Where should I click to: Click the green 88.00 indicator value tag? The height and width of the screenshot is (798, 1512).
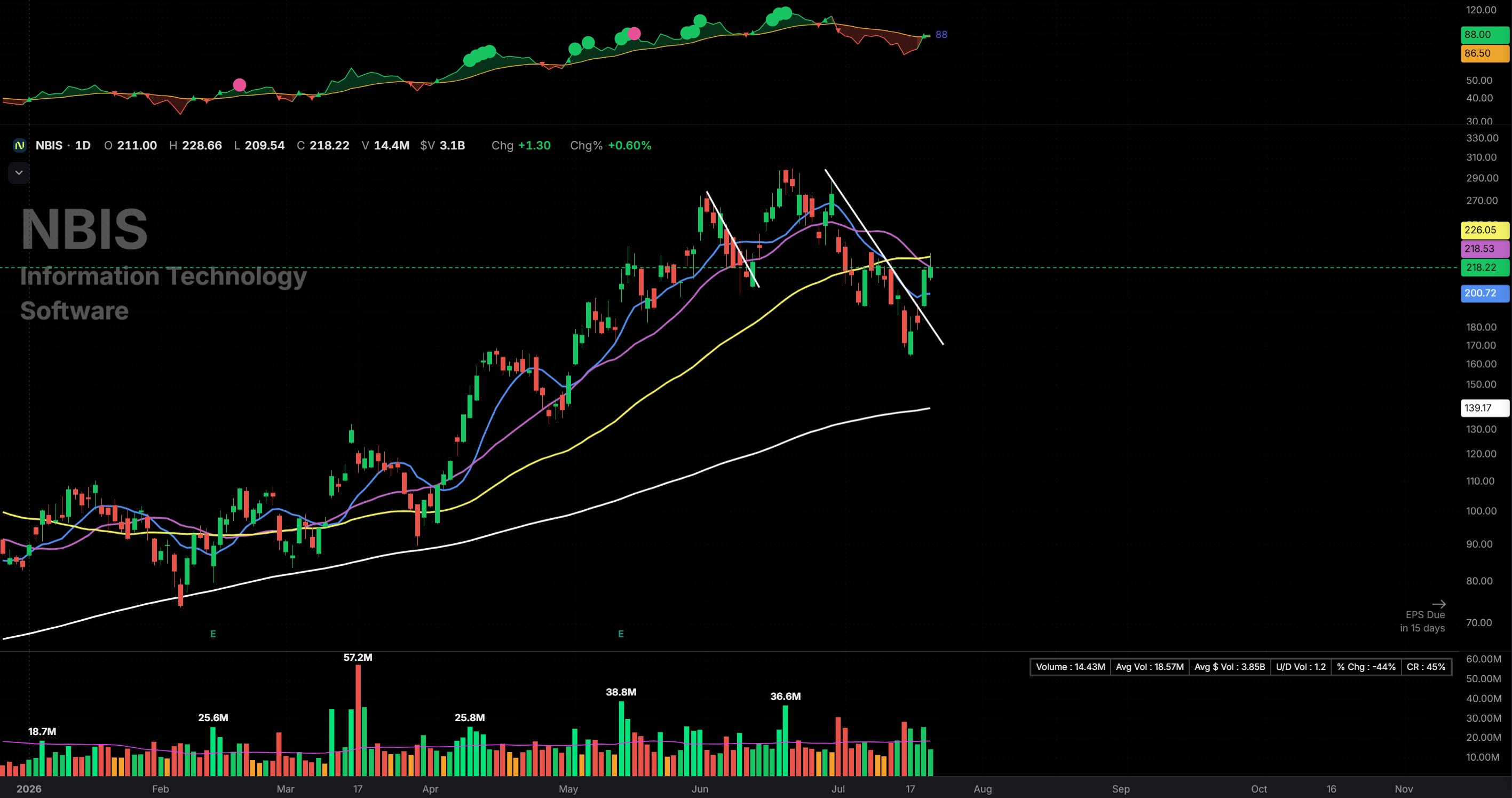point(1484,35)
